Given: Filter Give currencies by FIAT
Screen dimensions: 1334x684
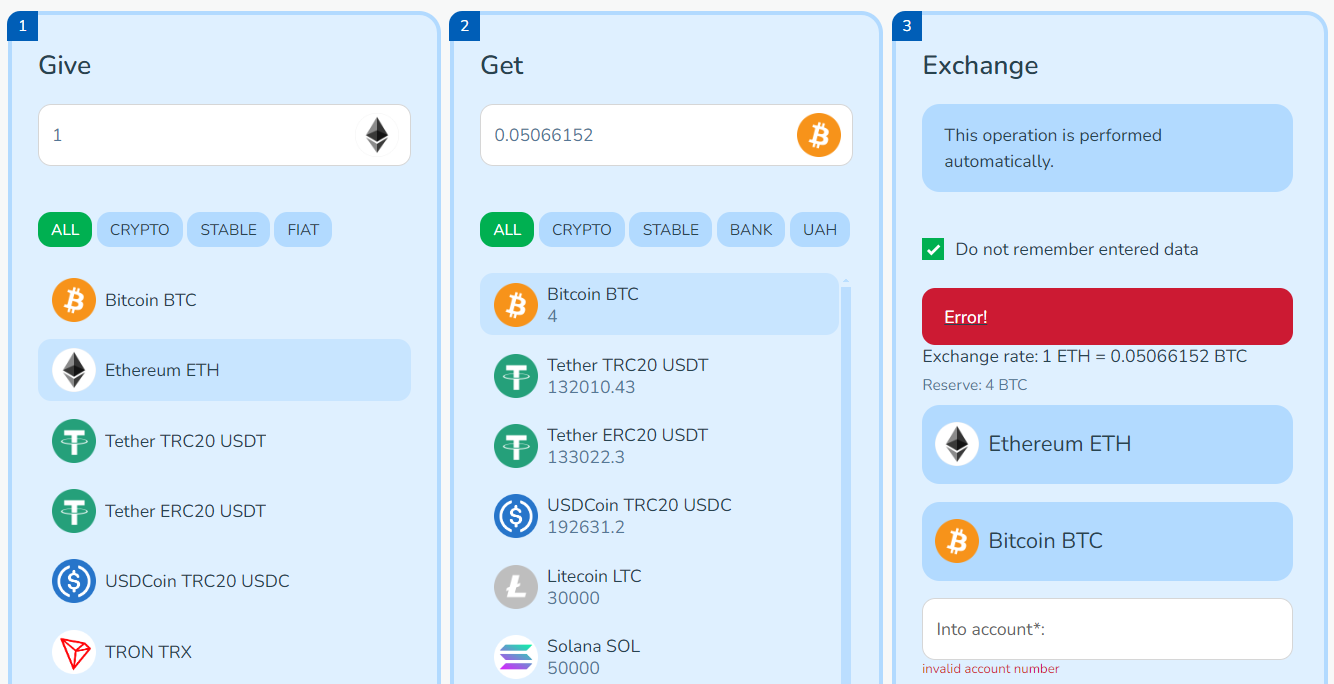Looking at the screenshot, I should pos(303,229).
